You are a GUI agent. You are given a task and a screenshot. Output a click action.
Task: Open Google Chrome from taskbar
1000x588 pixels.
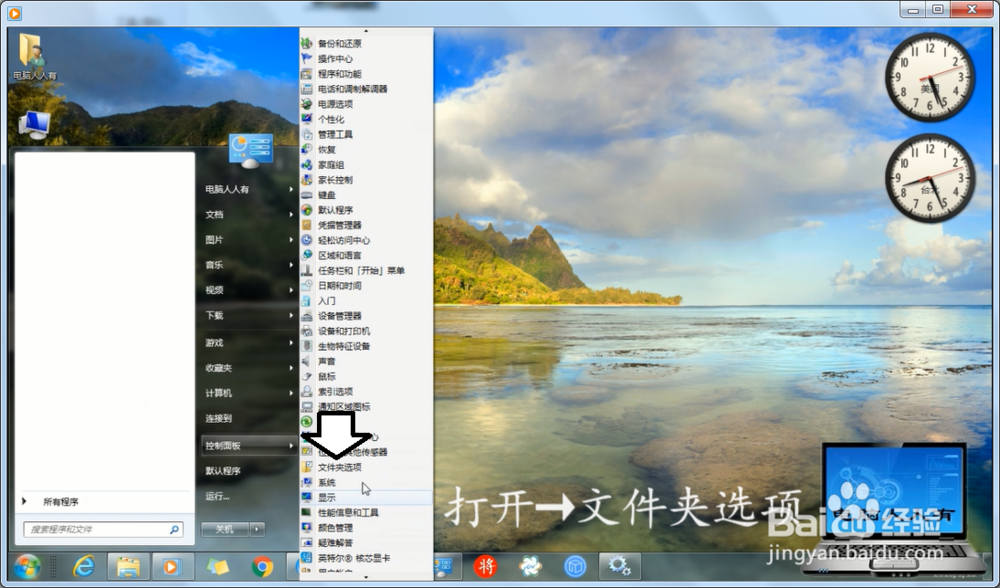pyautogui.click(x=262, y=566)
